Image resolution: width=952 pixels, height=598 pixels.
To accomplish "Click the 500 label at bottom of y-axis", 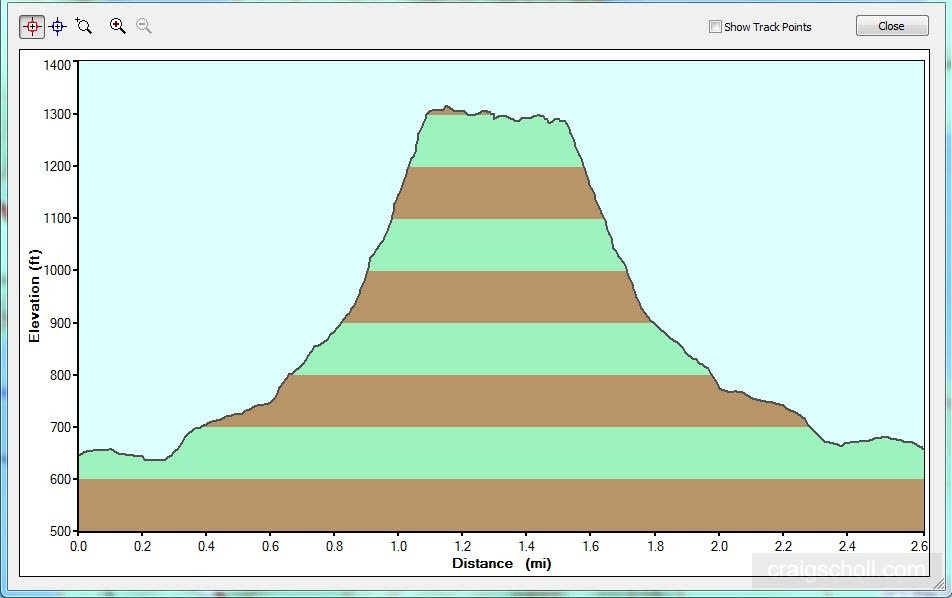I will [x=59, y=529].
